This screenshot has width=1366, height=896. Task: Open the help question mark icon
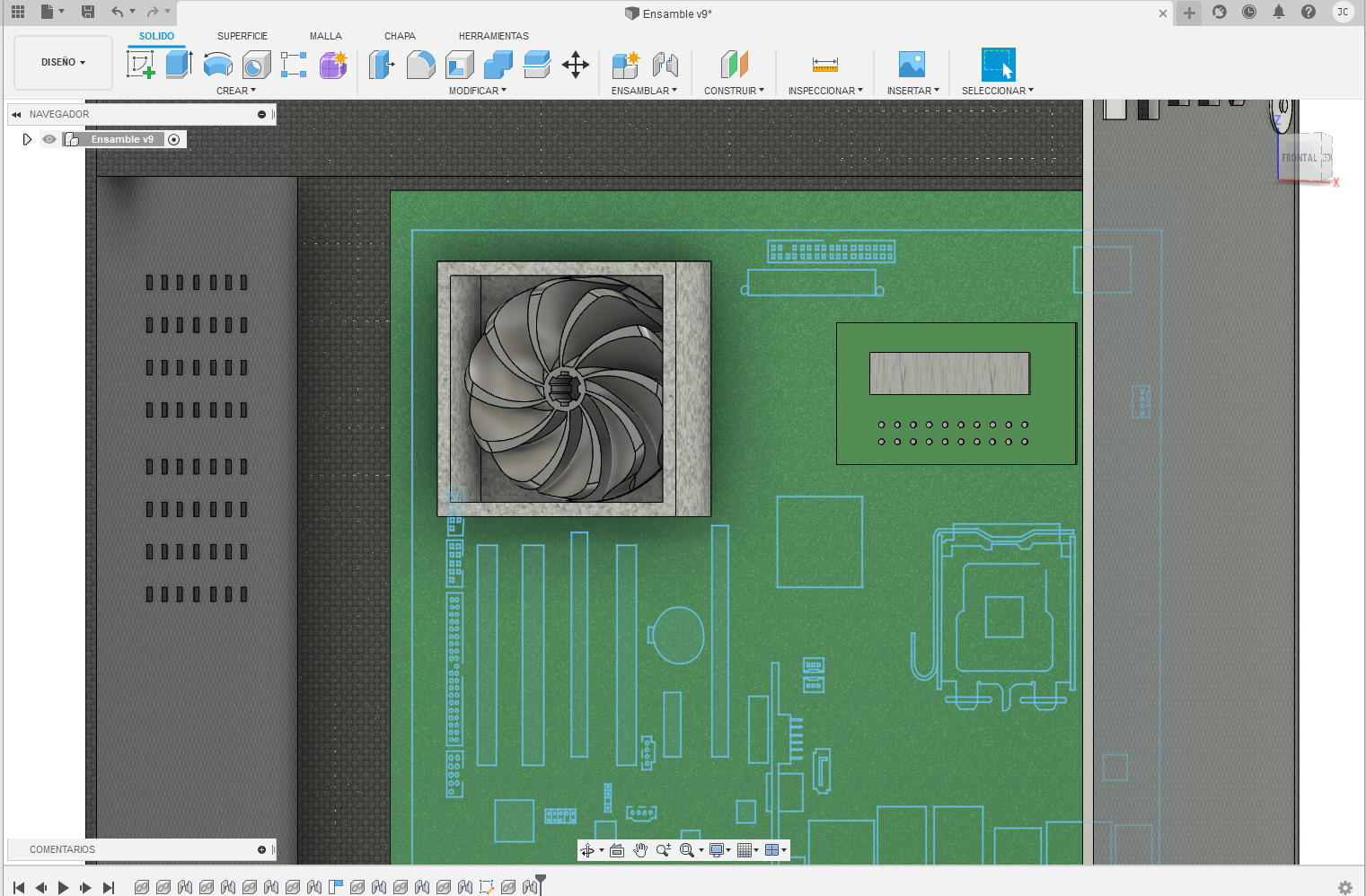(1309, 12)
